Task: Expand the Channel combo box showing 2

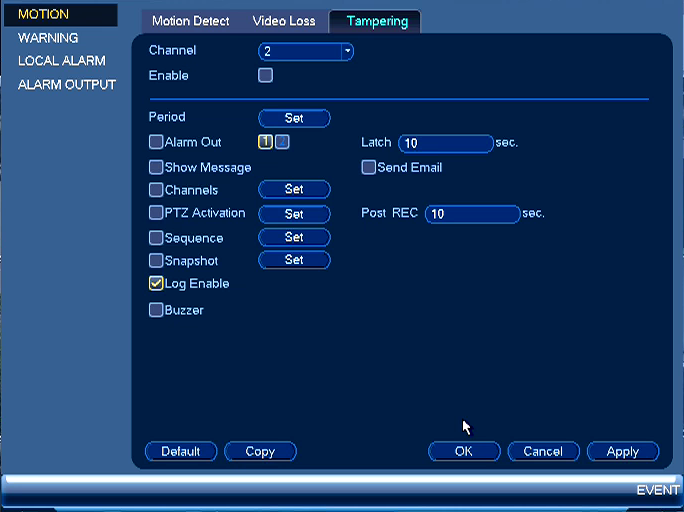Action: click(x=305, y=51)
